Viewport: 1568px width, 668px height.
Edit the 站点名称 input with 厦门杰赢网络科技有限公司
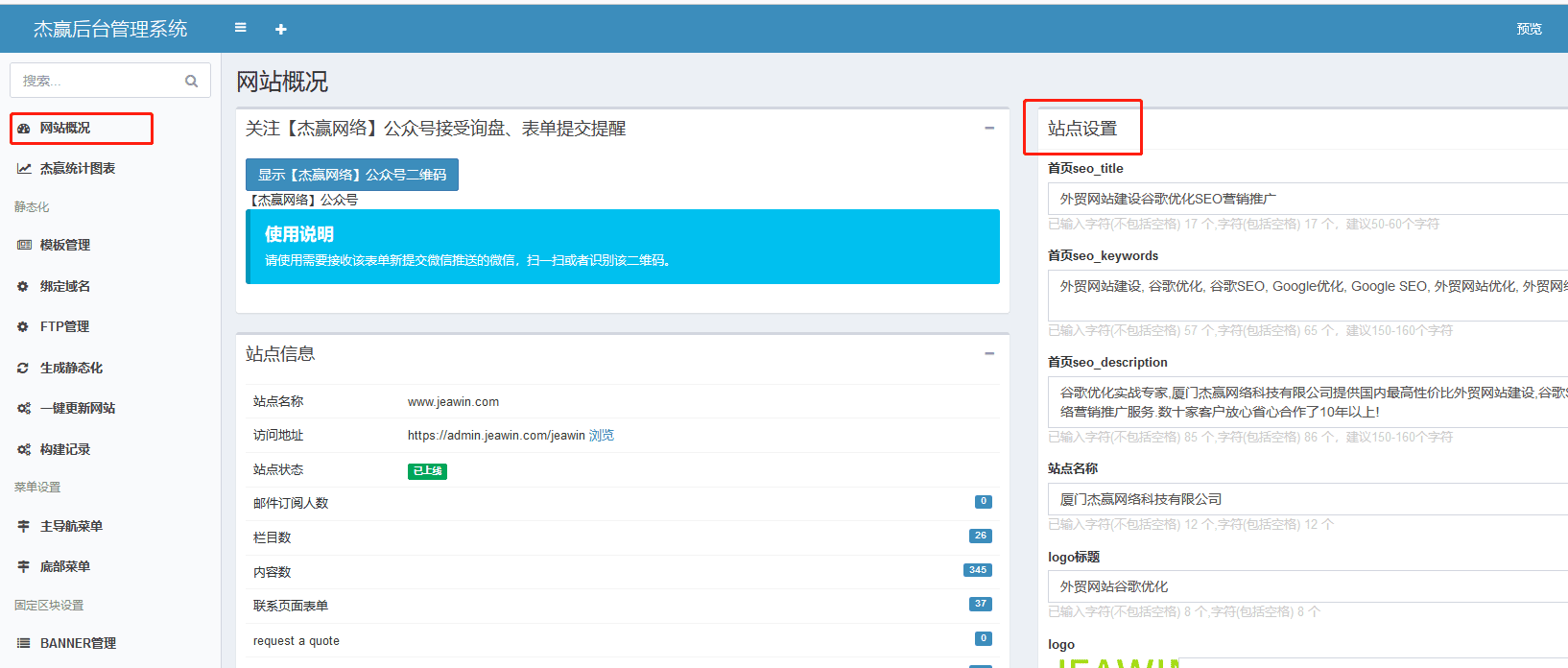1308,500
